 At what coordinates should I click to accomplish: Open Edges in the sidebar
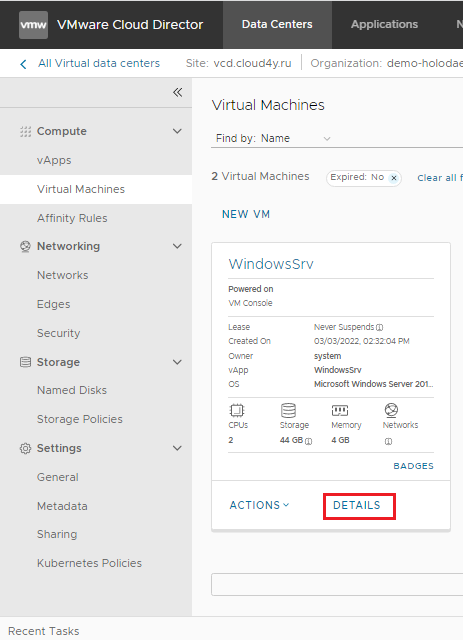(x=53, y=304)
